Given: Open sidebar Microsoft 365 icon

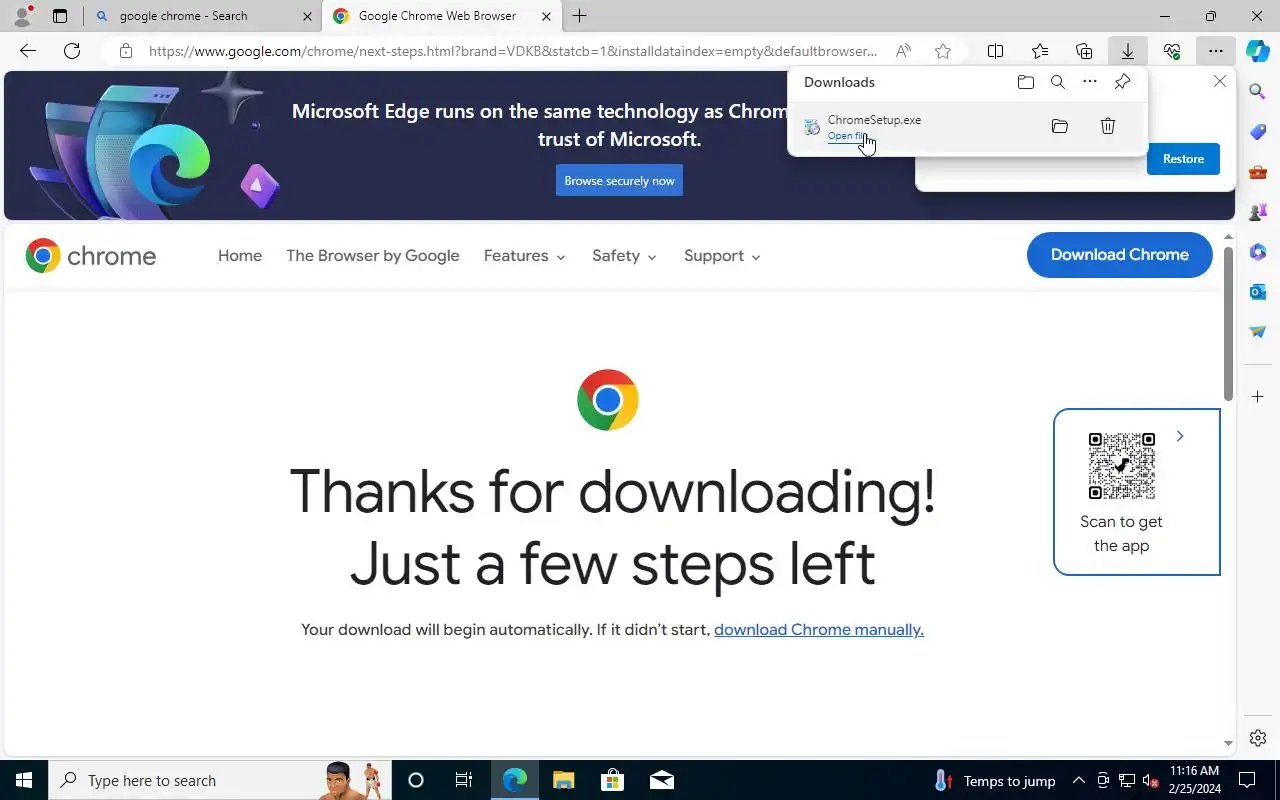Looking at the screenshot, I should (x=1258, y=252).
